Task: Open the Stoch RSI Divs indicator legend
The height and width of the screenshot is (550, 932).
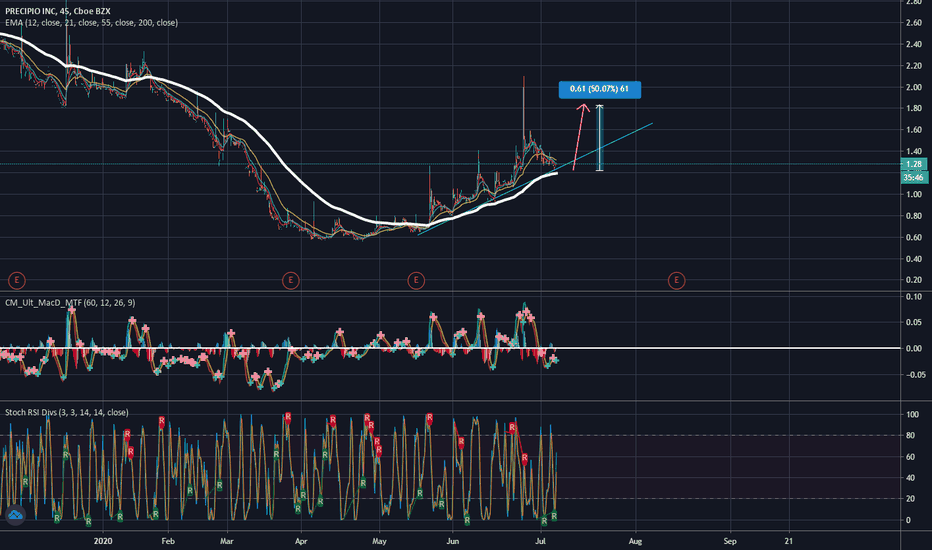Action: (67, 412)
